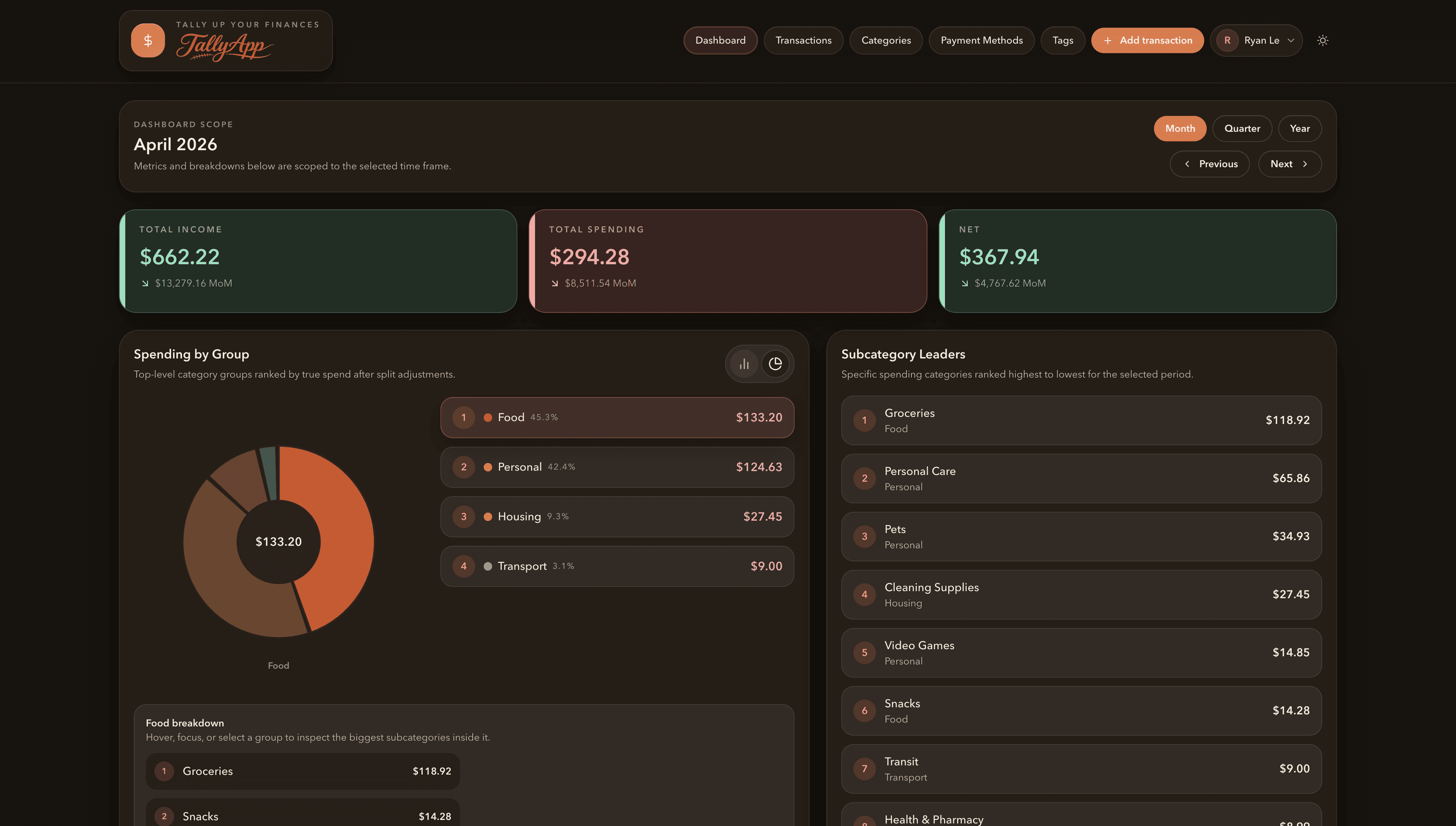Click the TallyApp dollar logo icon
Image resolution: width=1456 pixels, height=826 pixels.
(x=147, y=40)
